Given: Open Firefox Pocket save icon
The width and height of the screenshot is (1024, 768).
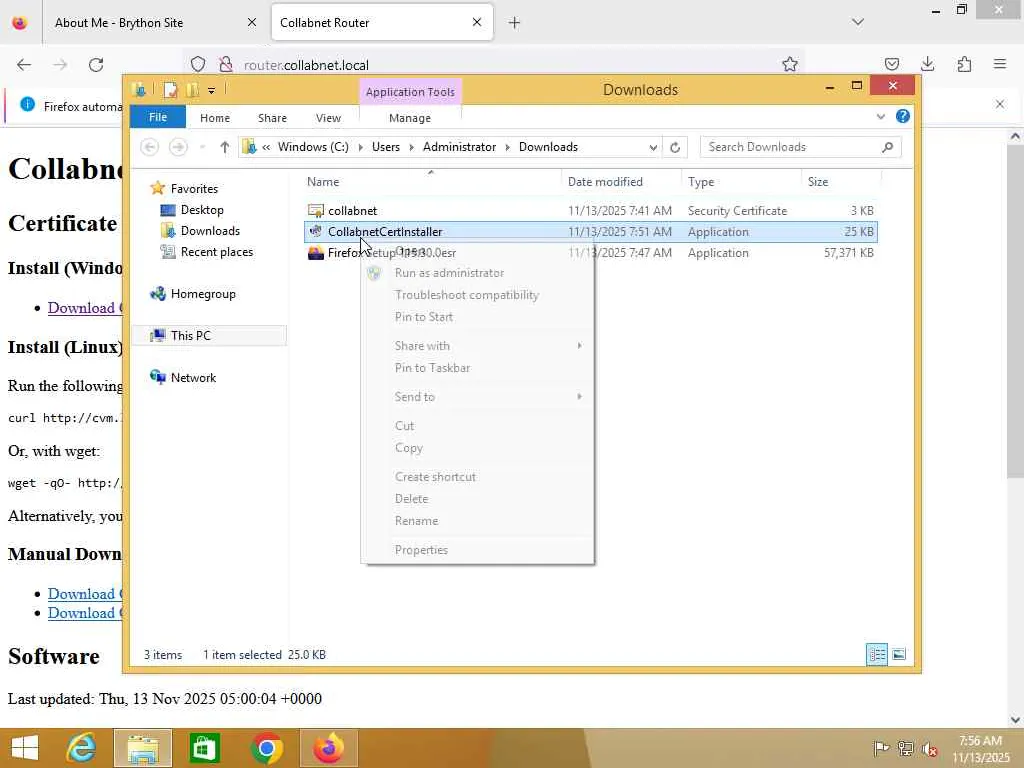Looking at the screenshot, I should pos(891,64).
